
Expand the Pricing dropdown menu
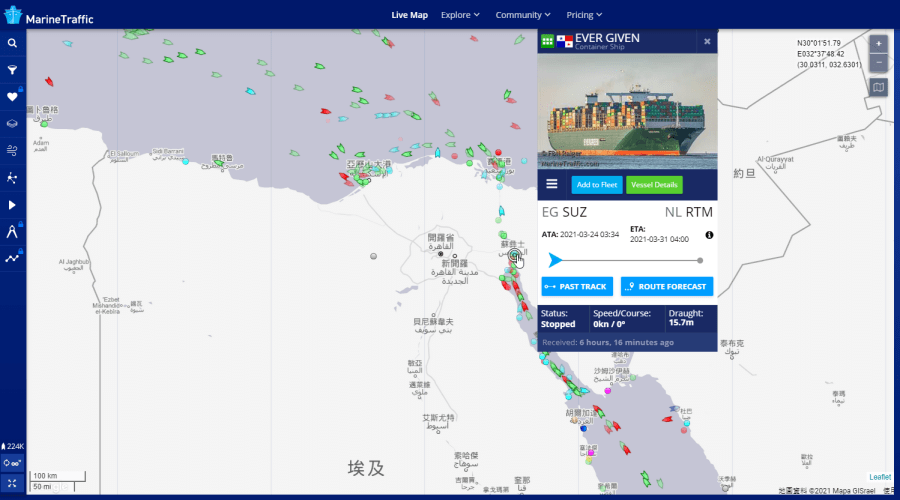click(x=584, y=15)
